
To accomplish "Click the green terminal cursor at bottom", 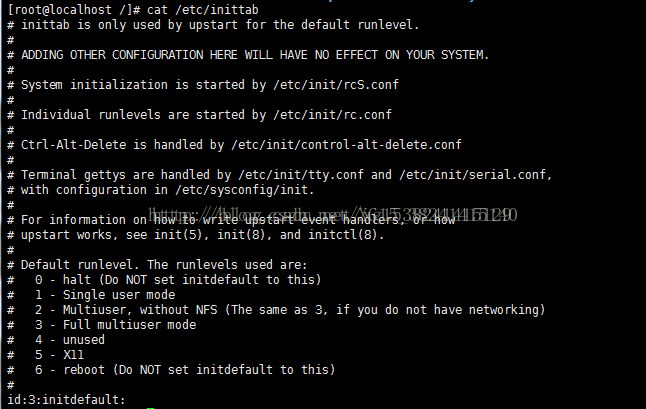I will pyautogui.click(x=150, y=408).
